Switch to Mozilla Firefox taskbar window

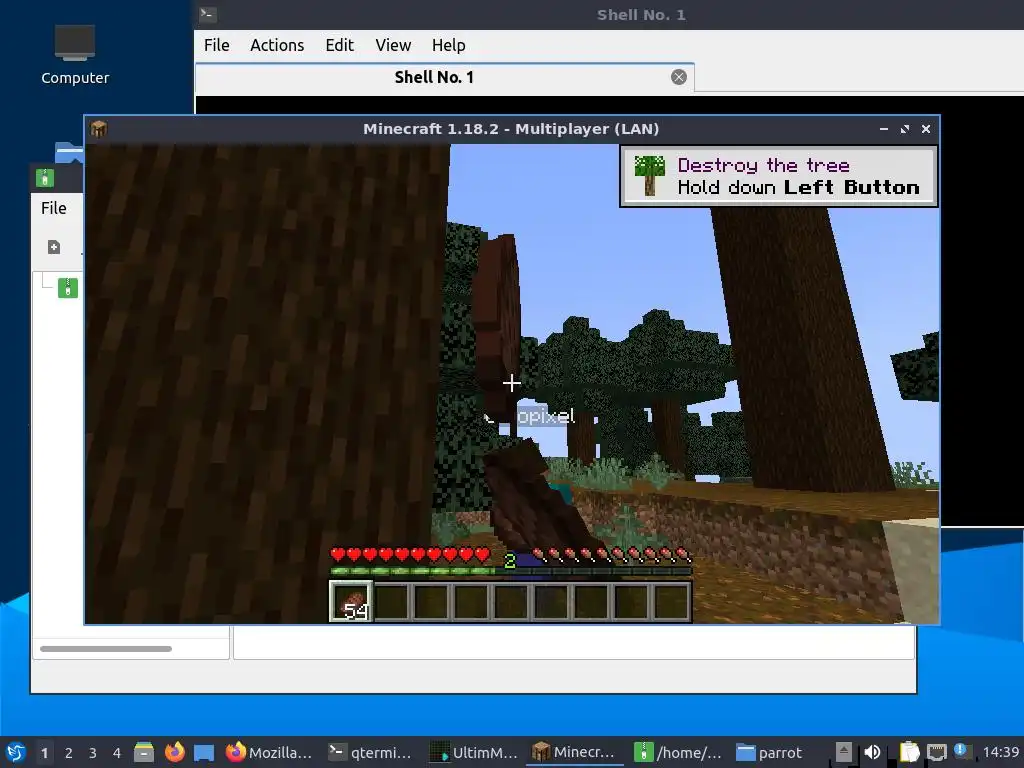pyautogui.click(x=269, y=752)
